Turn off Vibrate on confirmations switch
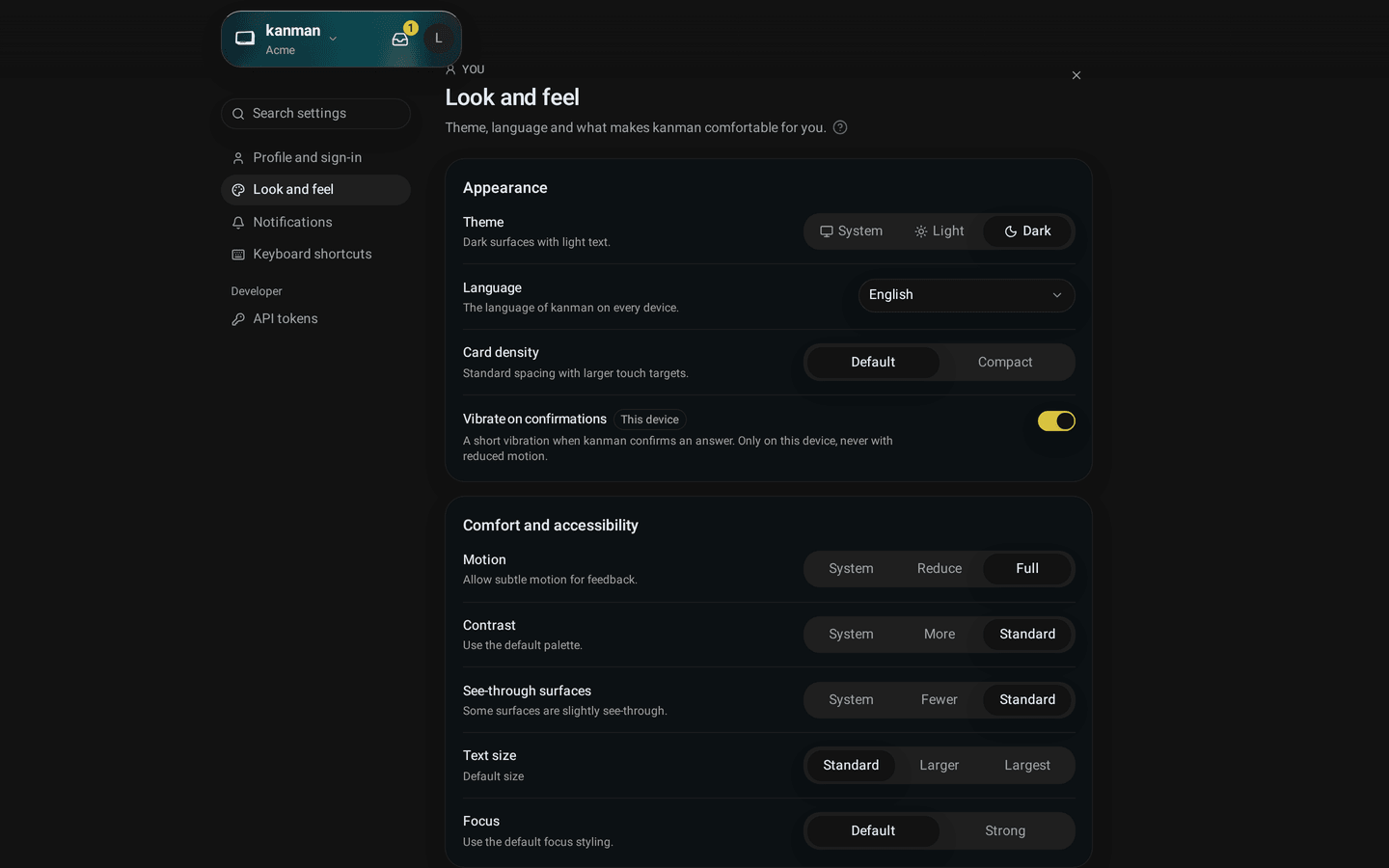Viewport: 1389px width, 868px height. coord(1056,420)
